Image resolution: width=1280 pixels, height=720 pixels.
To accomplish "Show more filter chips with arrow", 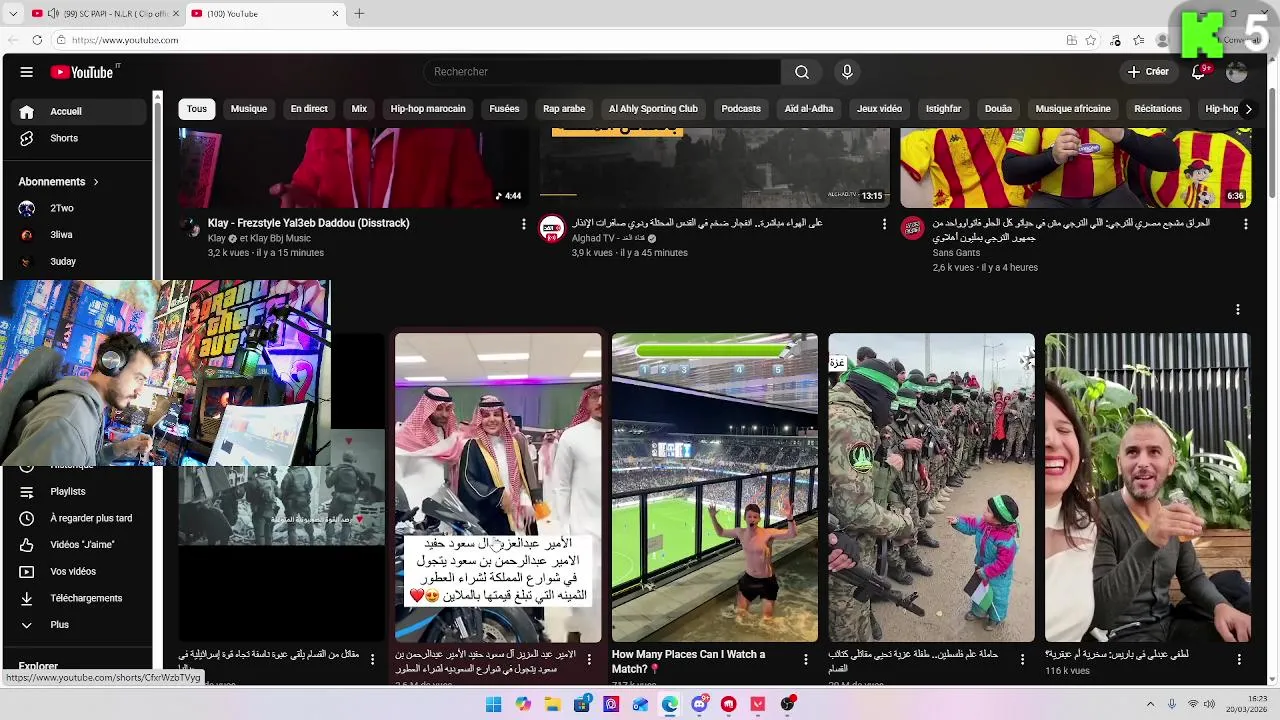I will (1247, 109).
